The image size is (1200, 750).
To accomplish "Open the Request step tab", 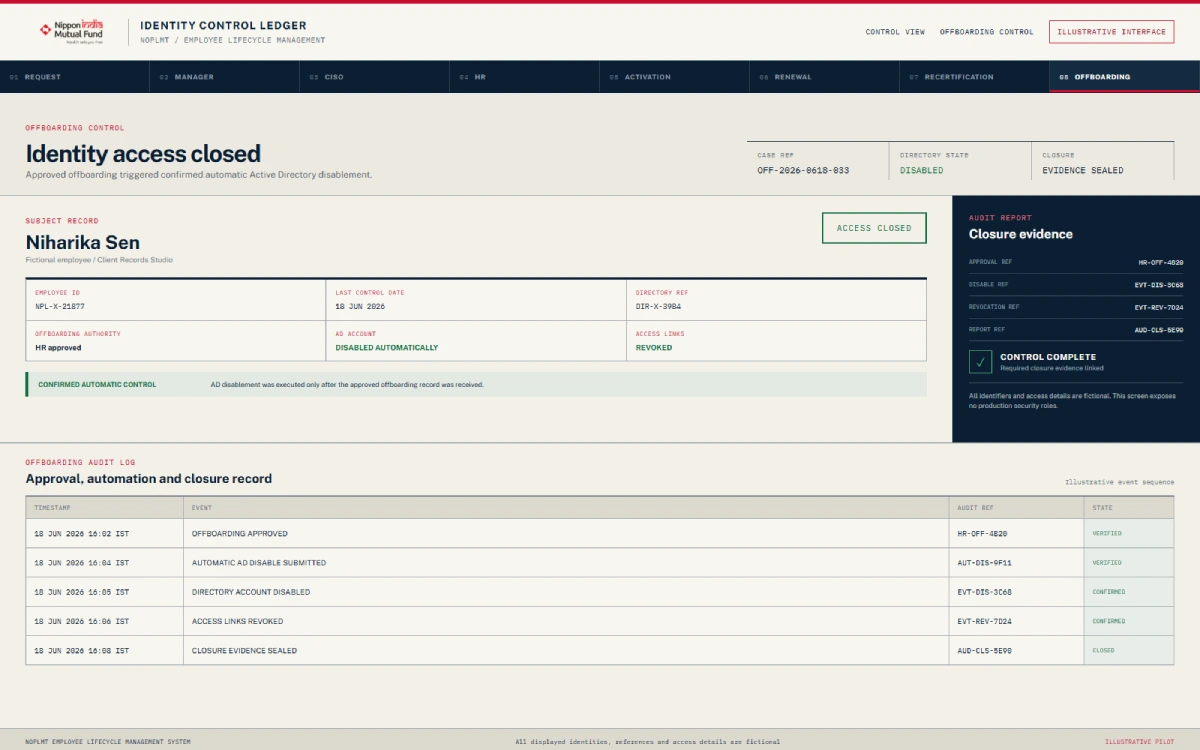I will pyautogui.click(x=75, y=77).
